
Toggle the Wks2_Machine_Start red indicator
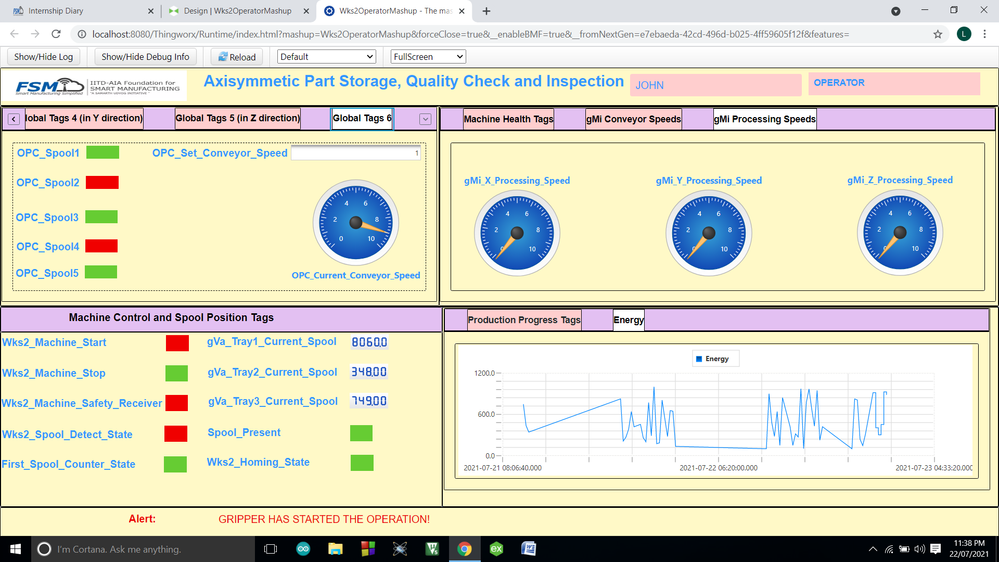(177, 343)
